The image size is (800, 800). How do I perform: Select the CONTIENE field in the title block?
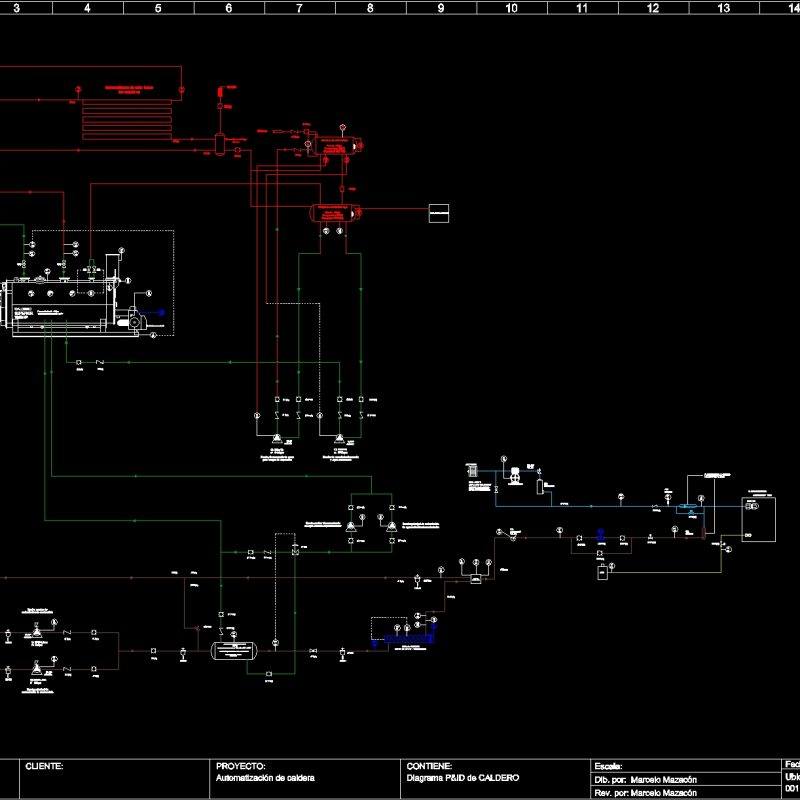pos(420,762)
